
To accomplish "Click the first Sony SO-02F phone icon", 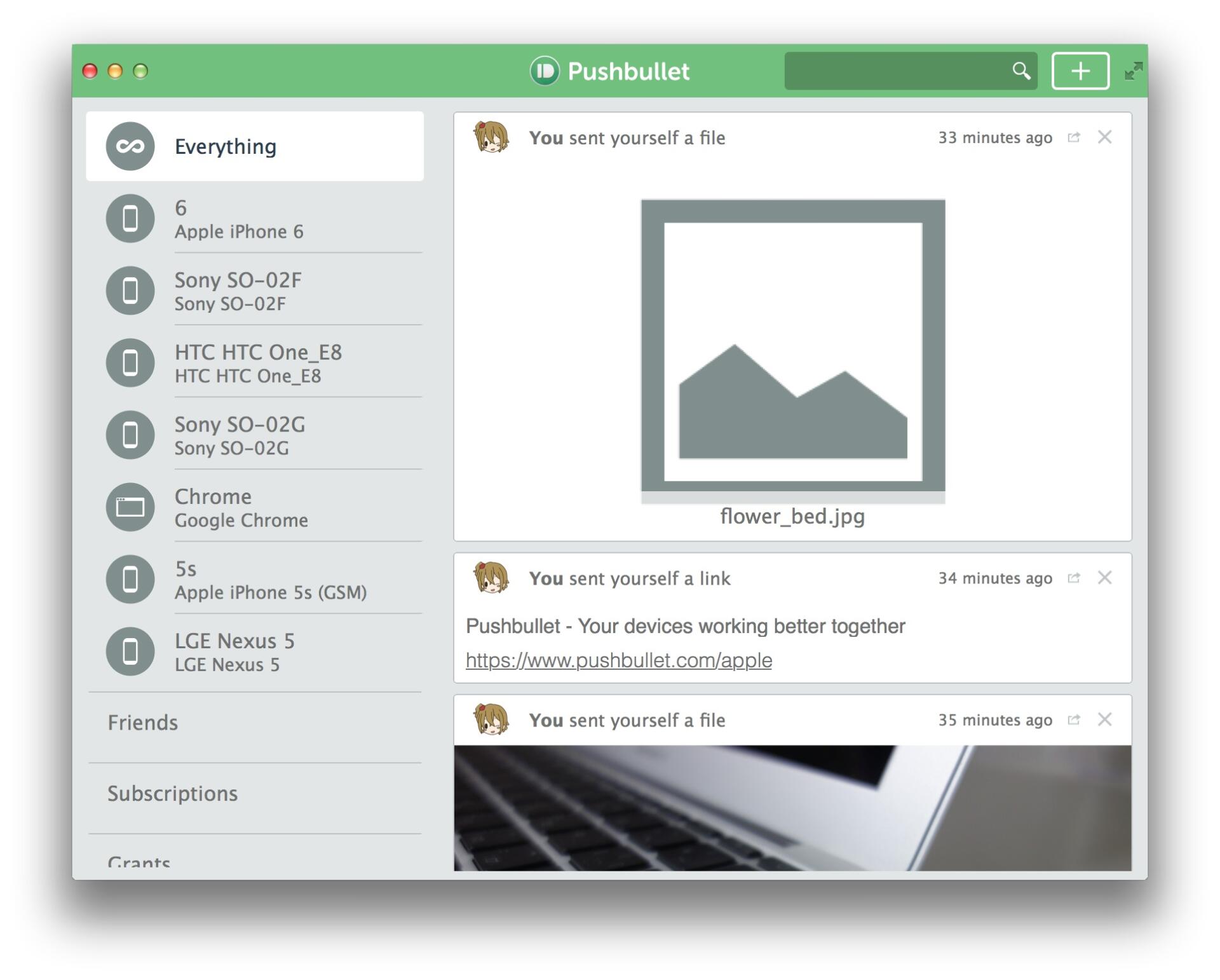I will pyautogui.click(x=130, y=290).
